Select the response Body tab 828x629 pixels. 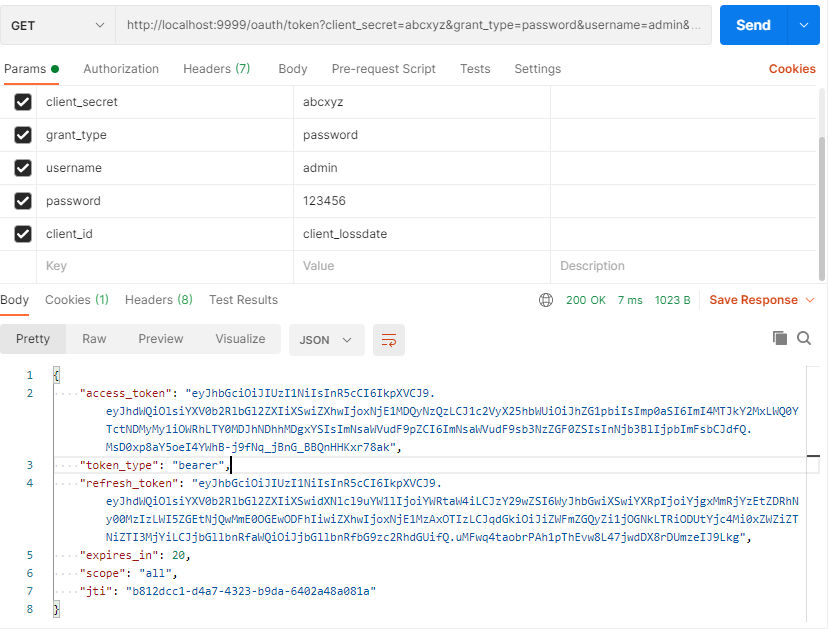tap(14, 300)
